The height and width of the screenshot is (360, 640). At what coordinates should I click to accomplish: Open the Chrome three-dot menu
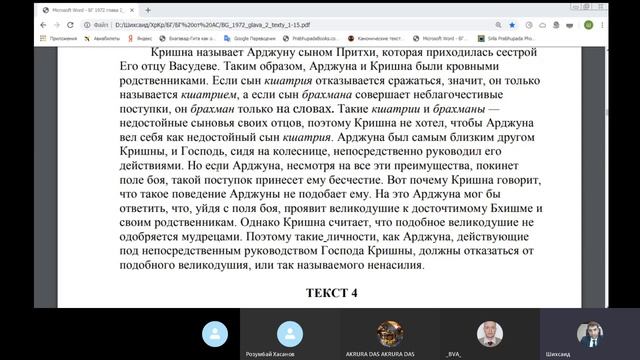tap(602, 25)
